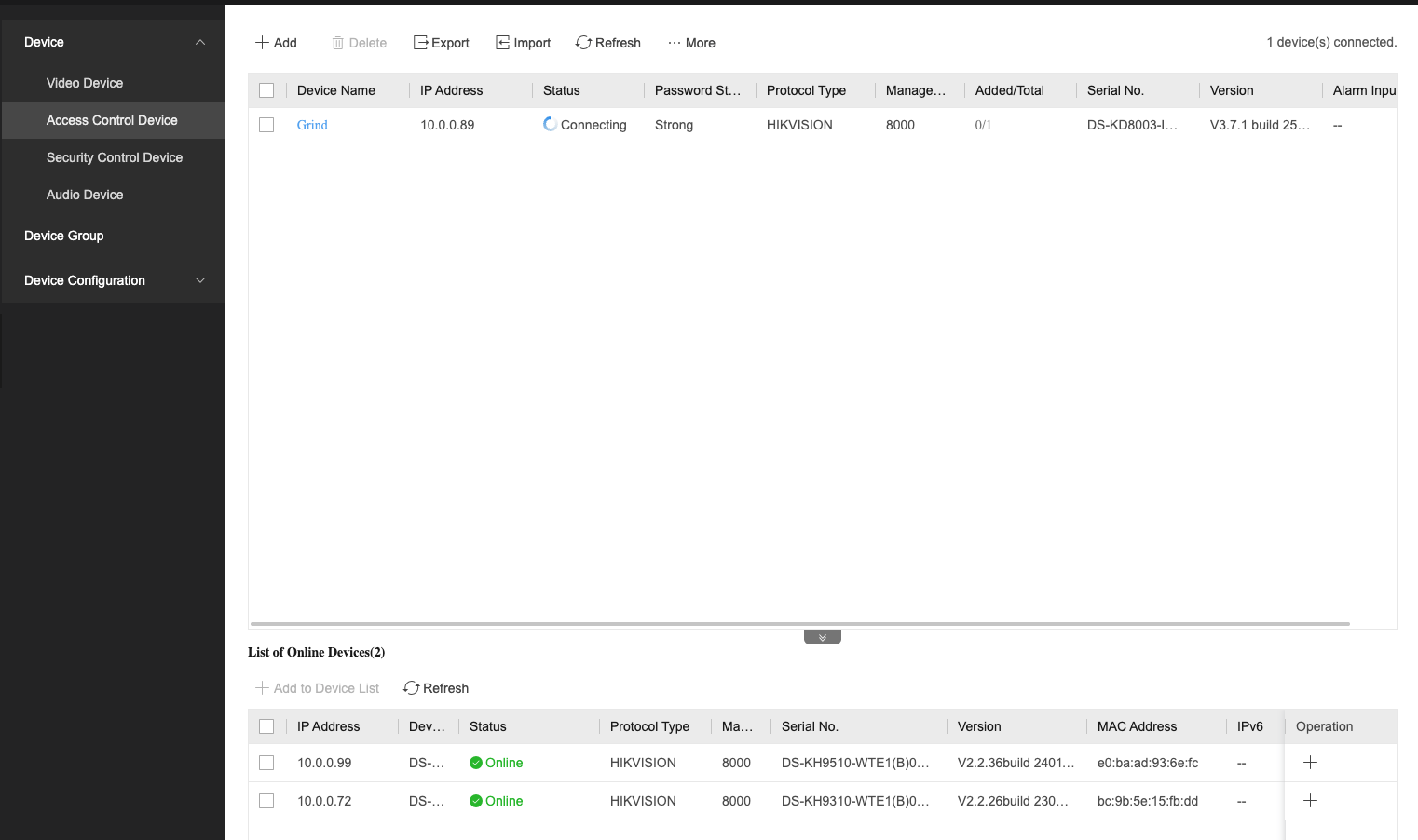
Task: Click the Import icon in toolbar
Action: coord(503,43)
